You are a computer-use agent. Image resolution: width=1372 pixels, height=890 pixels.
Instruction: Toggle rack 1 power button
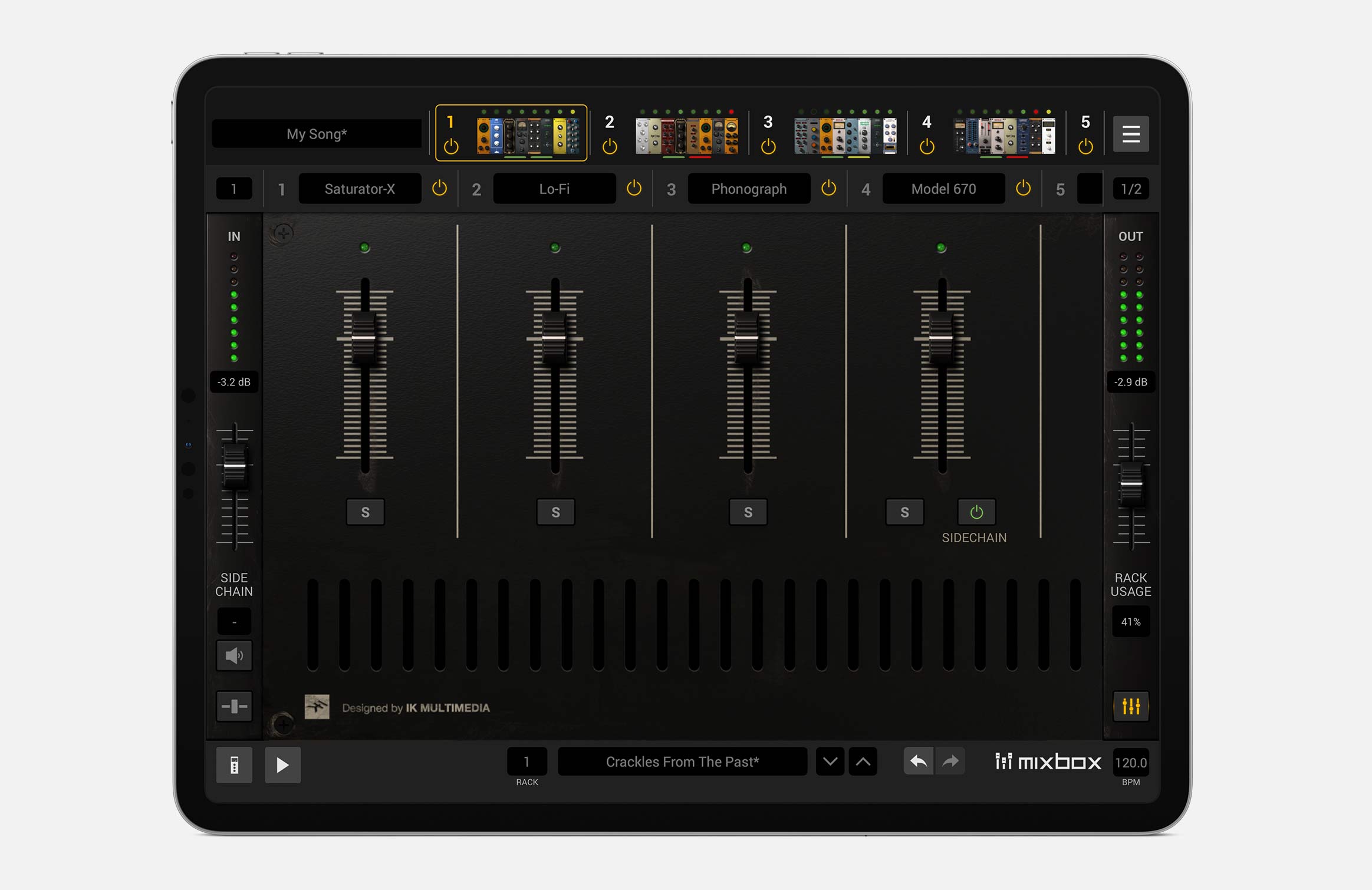click(x=451, y=146)
